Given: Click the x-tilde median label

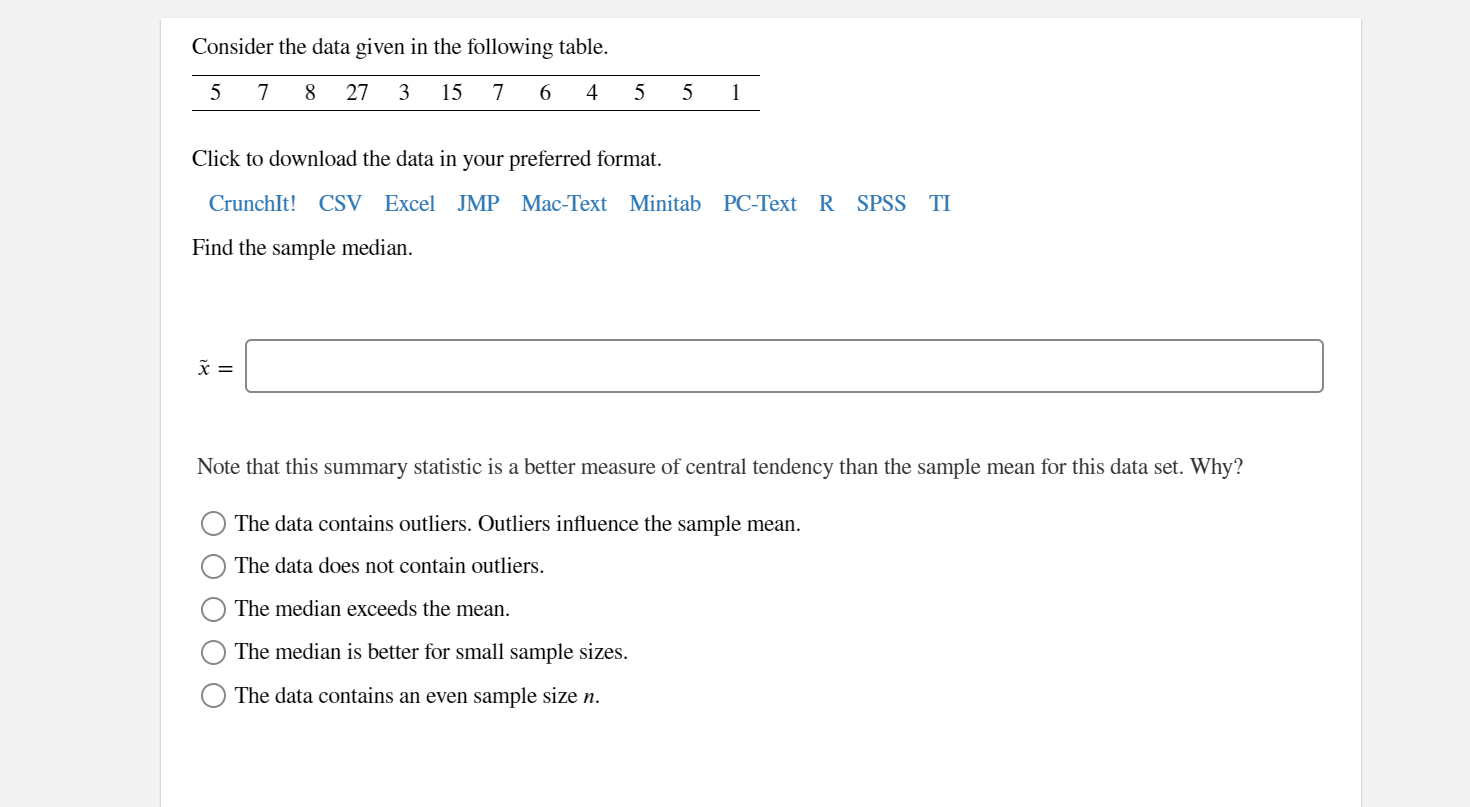Looking at the screenshot, I should click(x=212, y=367).
